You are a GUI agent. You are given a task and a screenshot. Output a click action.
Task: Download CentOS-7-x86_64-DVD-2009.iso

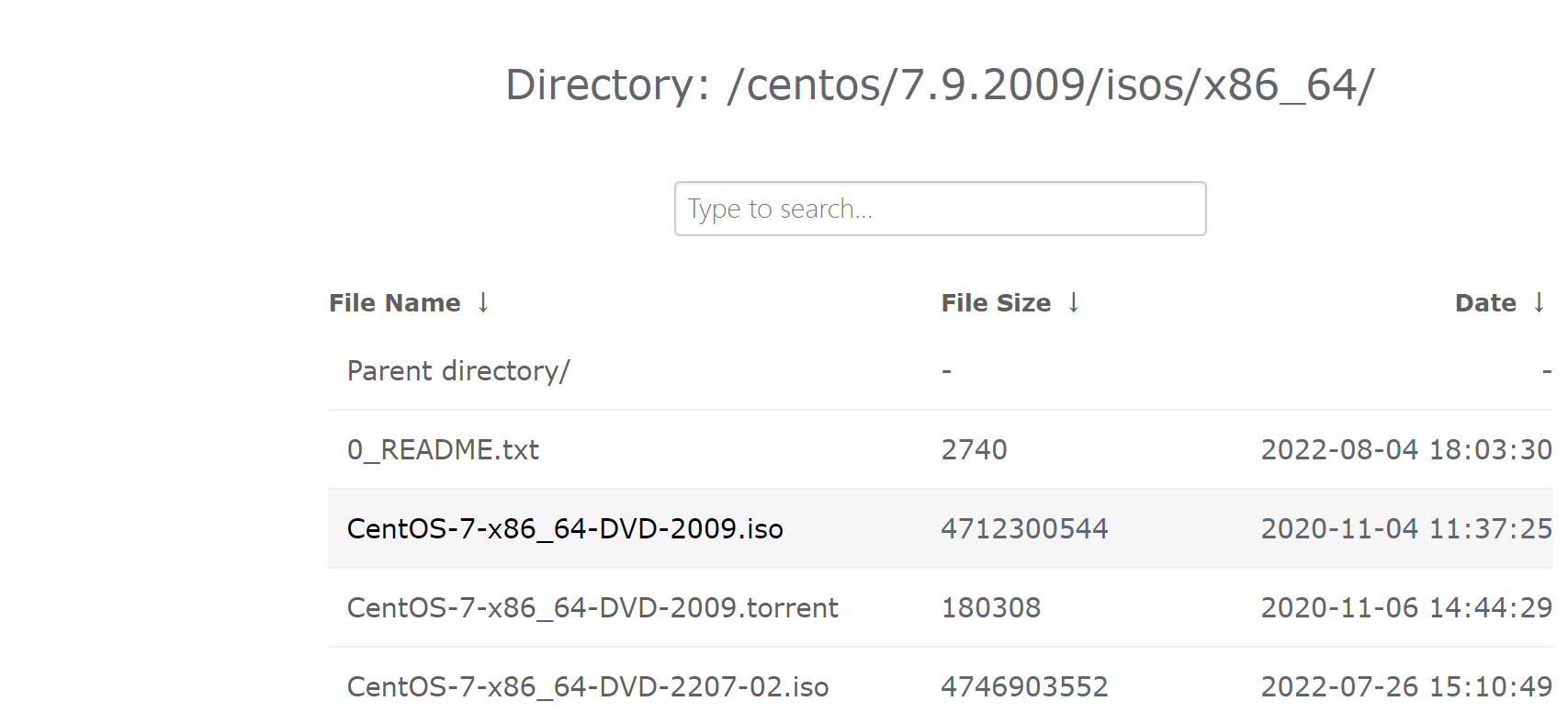pos(565,529)
